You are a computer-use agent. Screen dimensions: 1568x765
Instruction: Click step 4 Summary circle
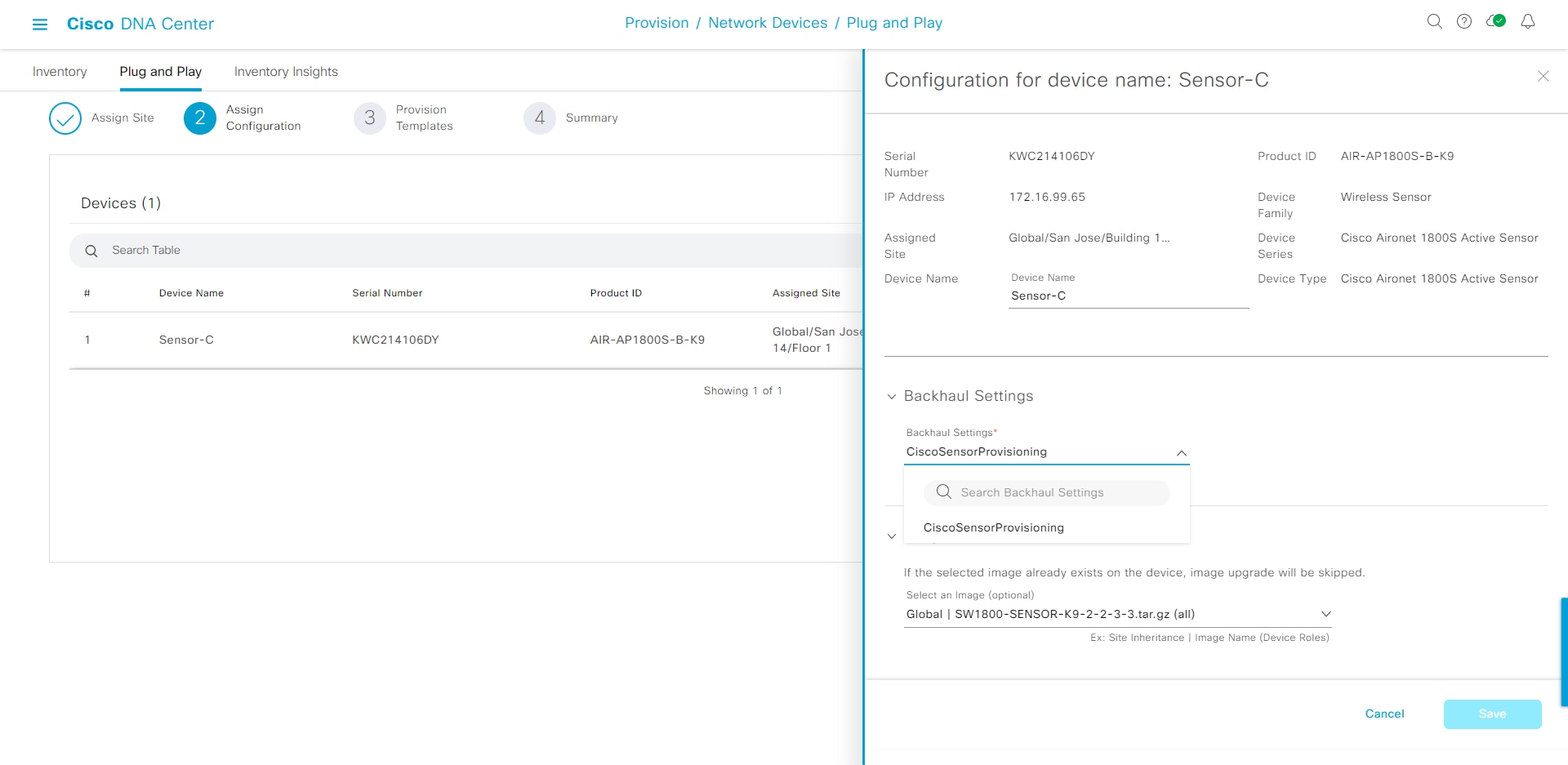[x=540, y=118]
